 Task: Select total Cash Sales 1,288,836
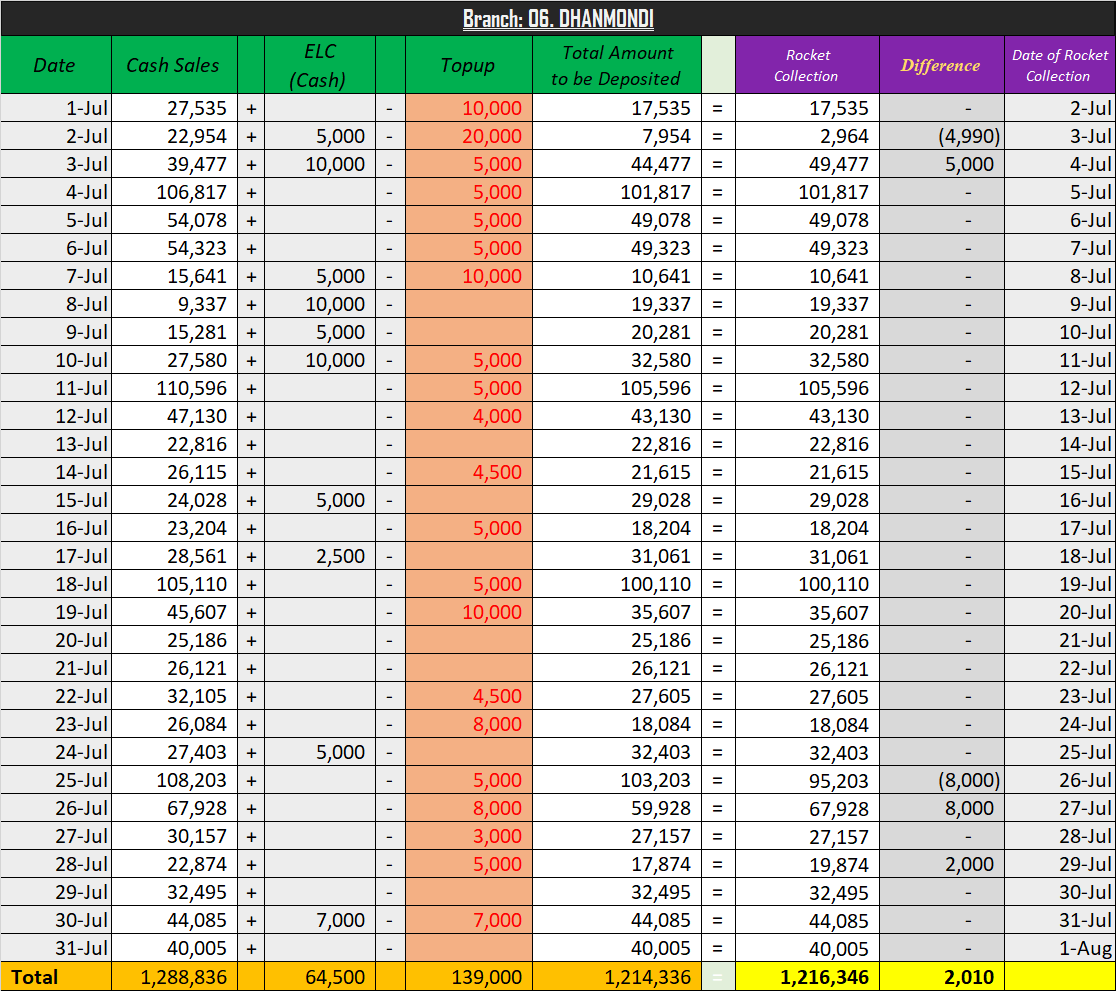click(174, 977)
